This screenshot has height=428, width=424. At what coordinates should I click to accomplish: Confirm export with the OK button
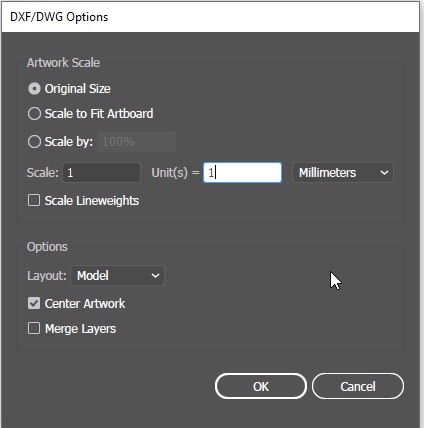261,386
